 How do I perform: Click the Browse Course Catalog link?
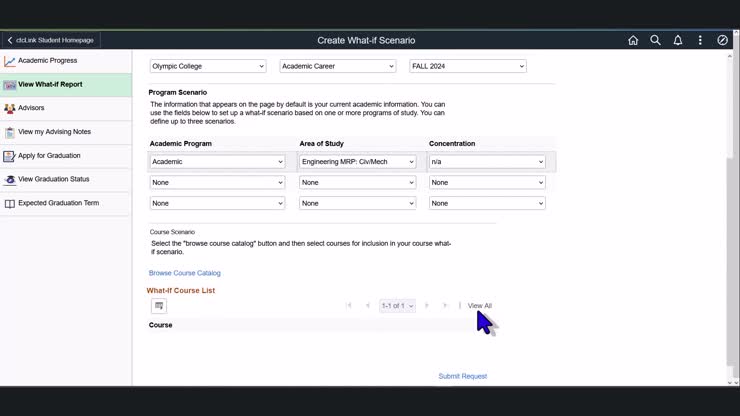pos(185,273)
